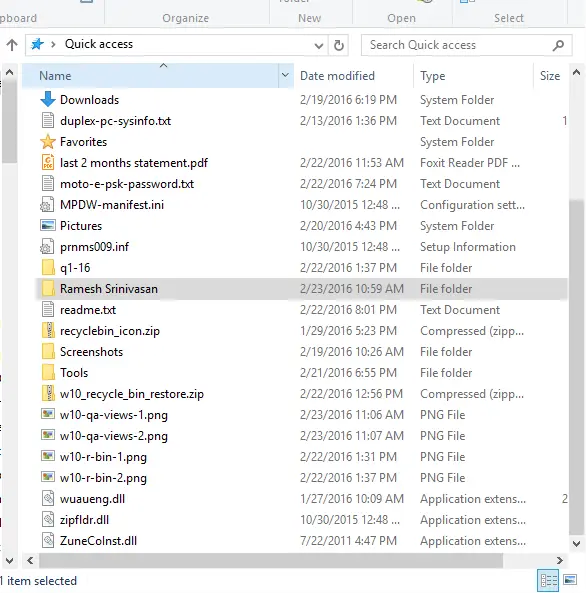The image size is (586, 593).
Task: Click the Up arrow navigation button
Action: 12,45
